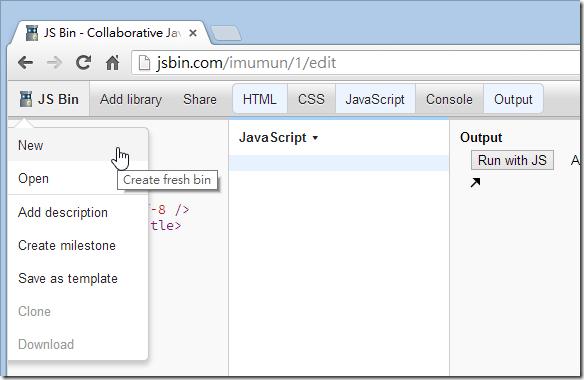The image size is (584, 380).
Task: Click the pop-out arrow icon under Output
Action: pyautogui.click(x=475, y=182)
